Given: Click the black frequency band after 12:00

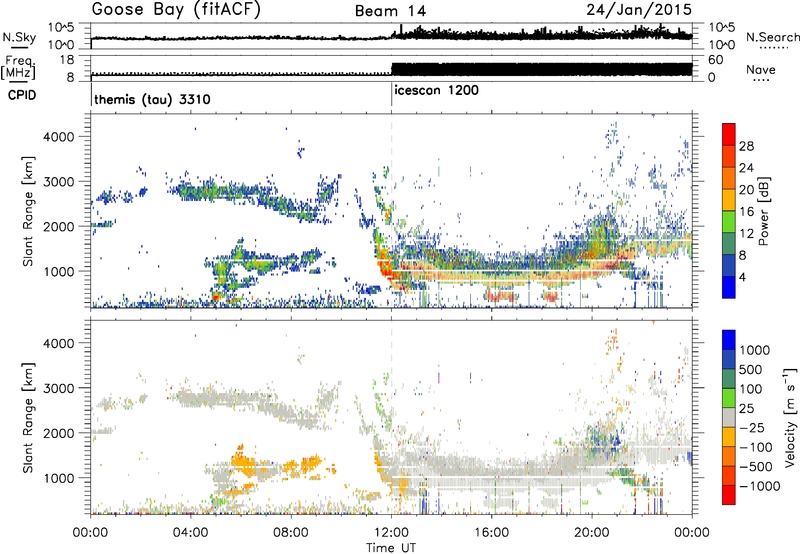Looking at the screenshot, I should (542, 70).
